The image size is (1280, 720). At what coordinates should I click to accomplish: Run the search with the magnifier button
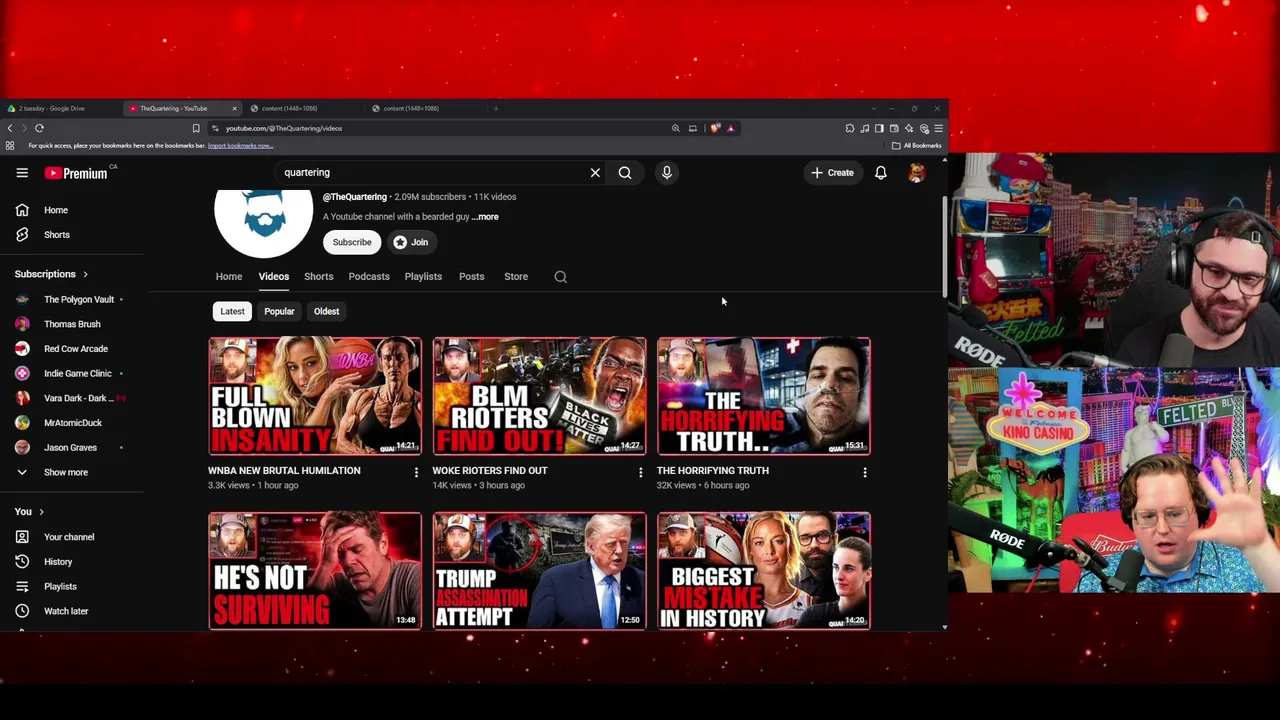(x=625, y=173)
